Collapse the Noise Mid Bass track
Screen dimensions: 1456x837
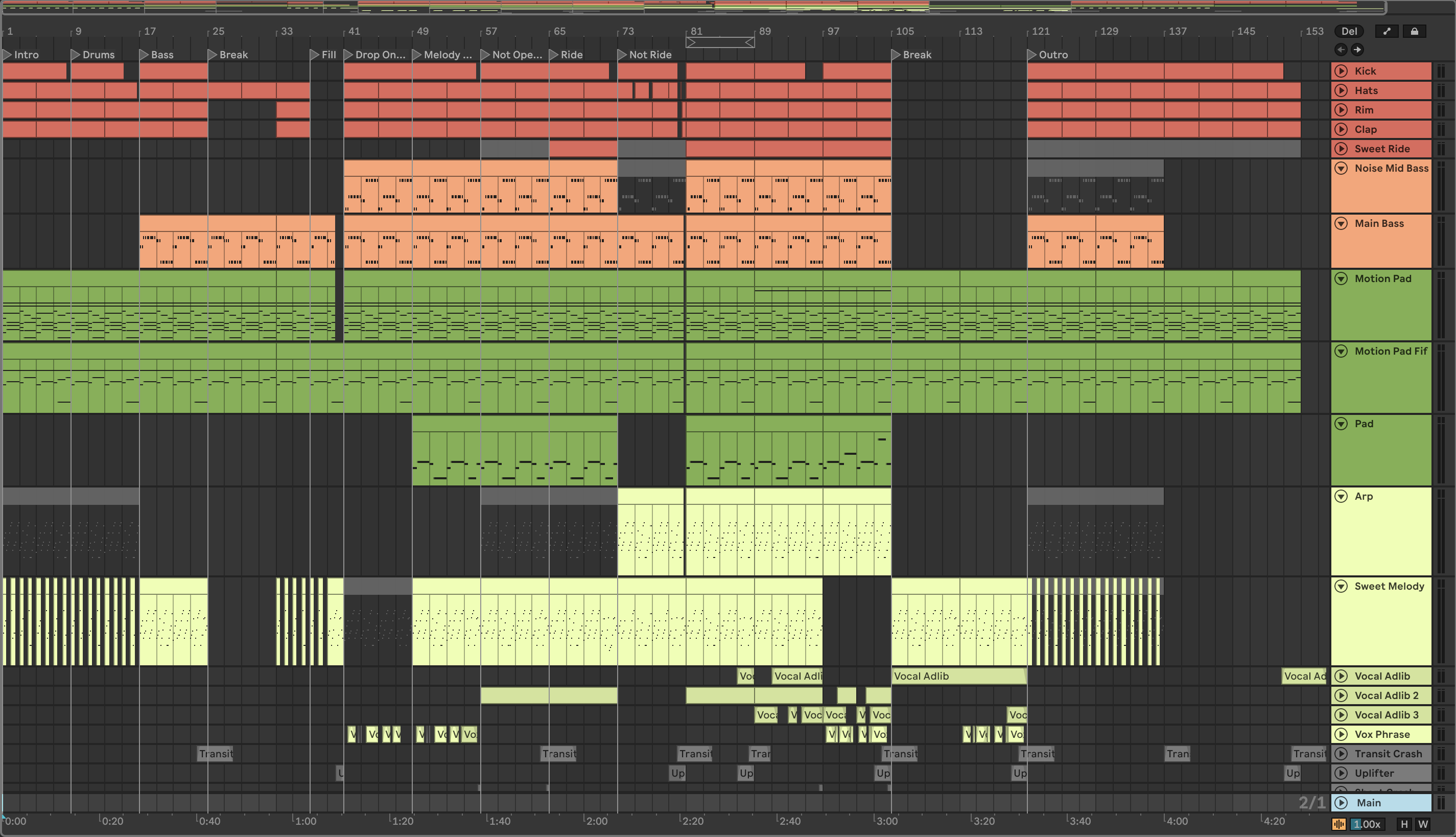pyautogui.click(x=1341, y=169)
